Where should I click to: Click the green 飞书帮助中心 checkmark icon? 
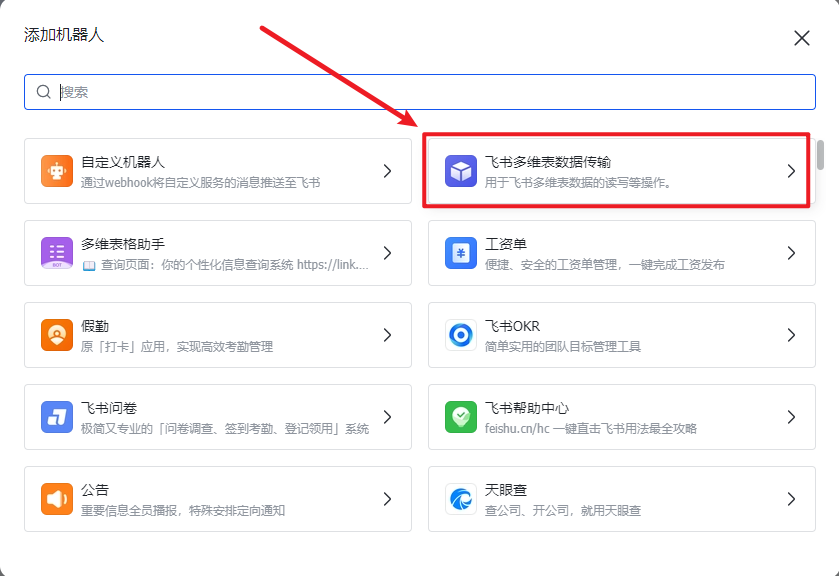coord(461,417)
